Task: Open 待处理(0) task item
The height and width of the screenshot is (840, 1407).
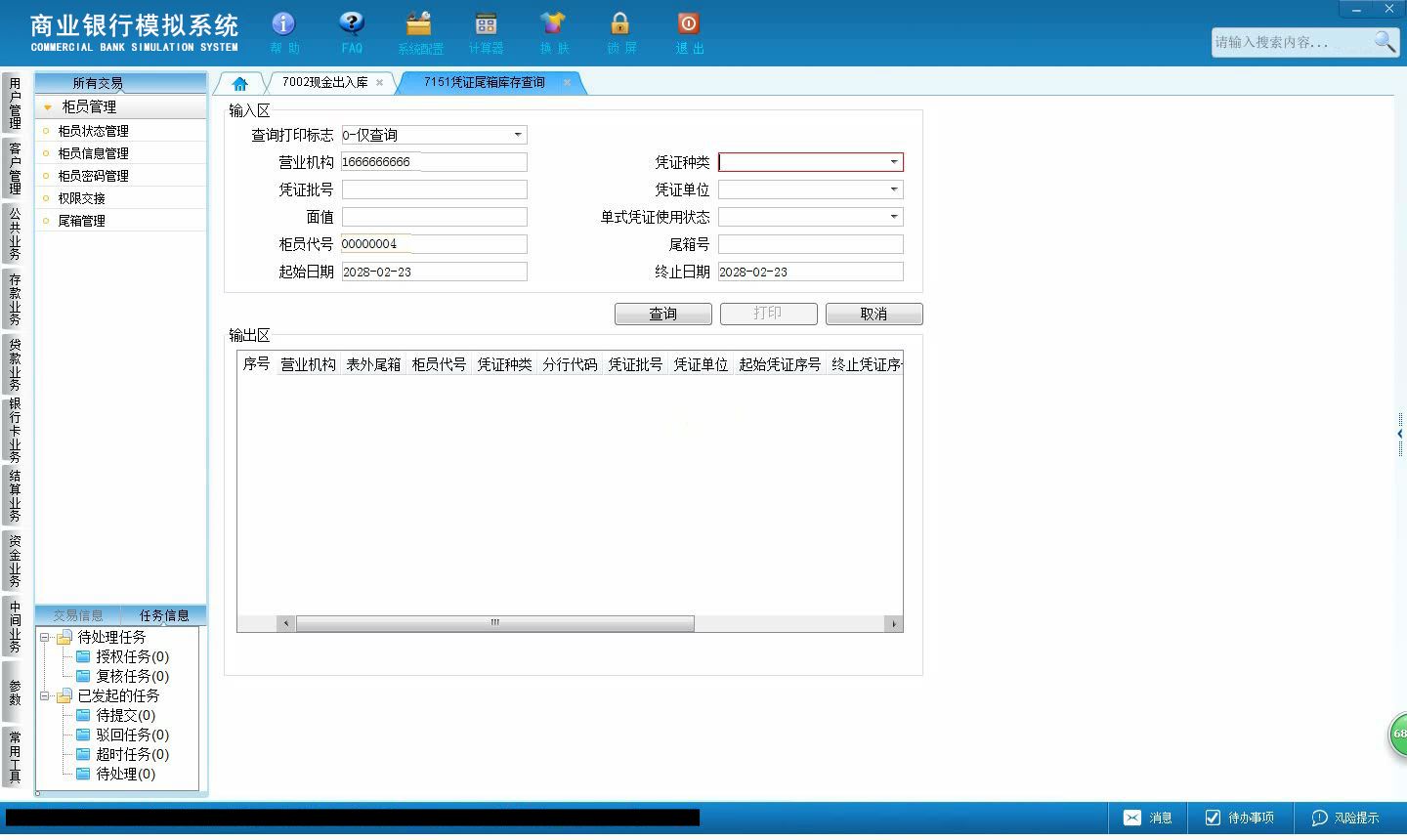Action: click(115, 774)
